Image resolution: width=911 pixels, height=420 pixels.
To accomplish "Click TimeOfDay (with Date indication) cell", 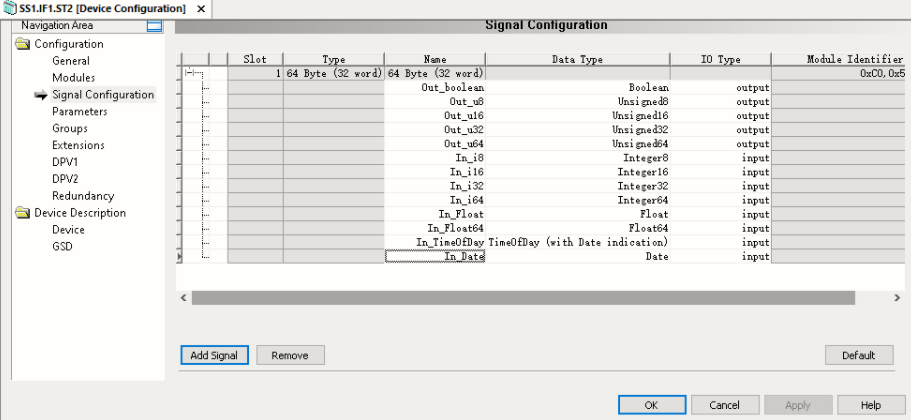I will pos(578,242).
